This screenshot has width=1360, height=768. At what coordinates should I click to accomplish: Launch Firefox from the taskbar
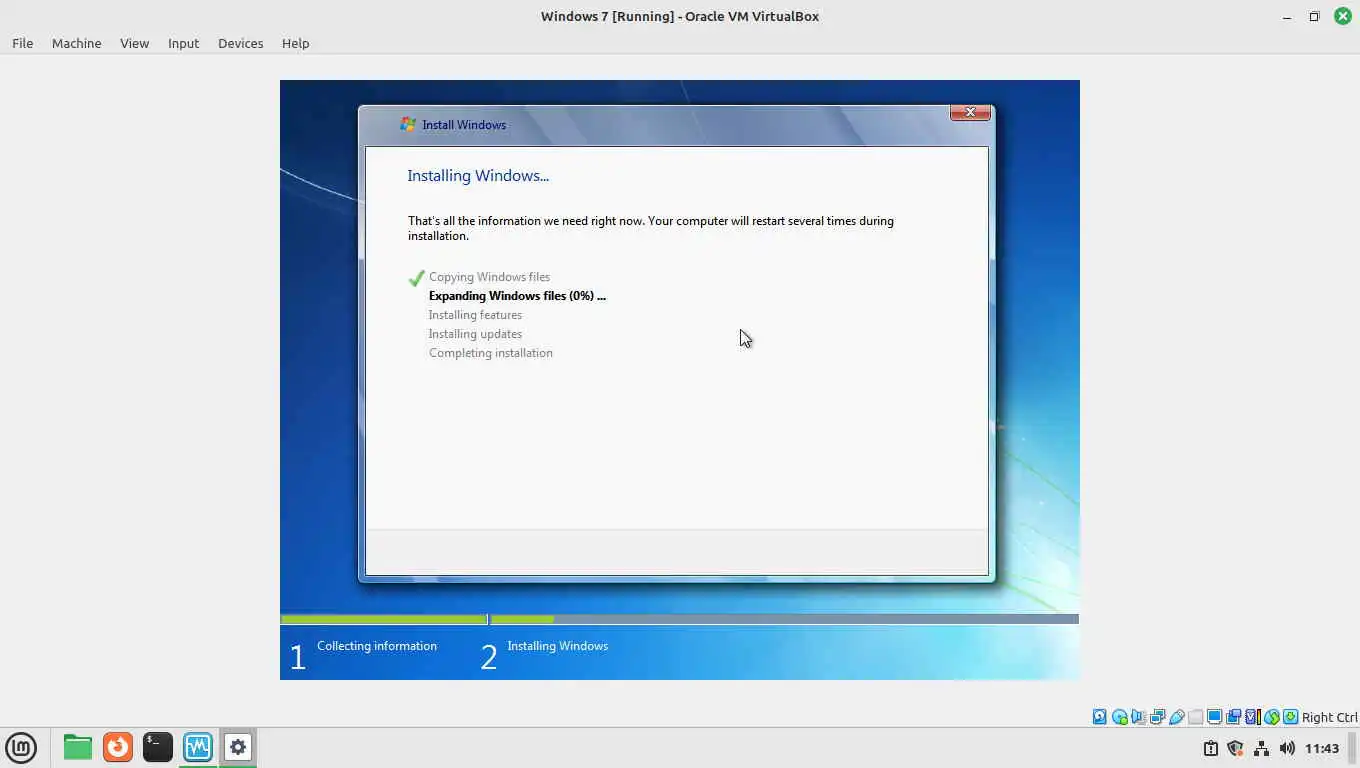pyautogui.click(x=118, y=747)
